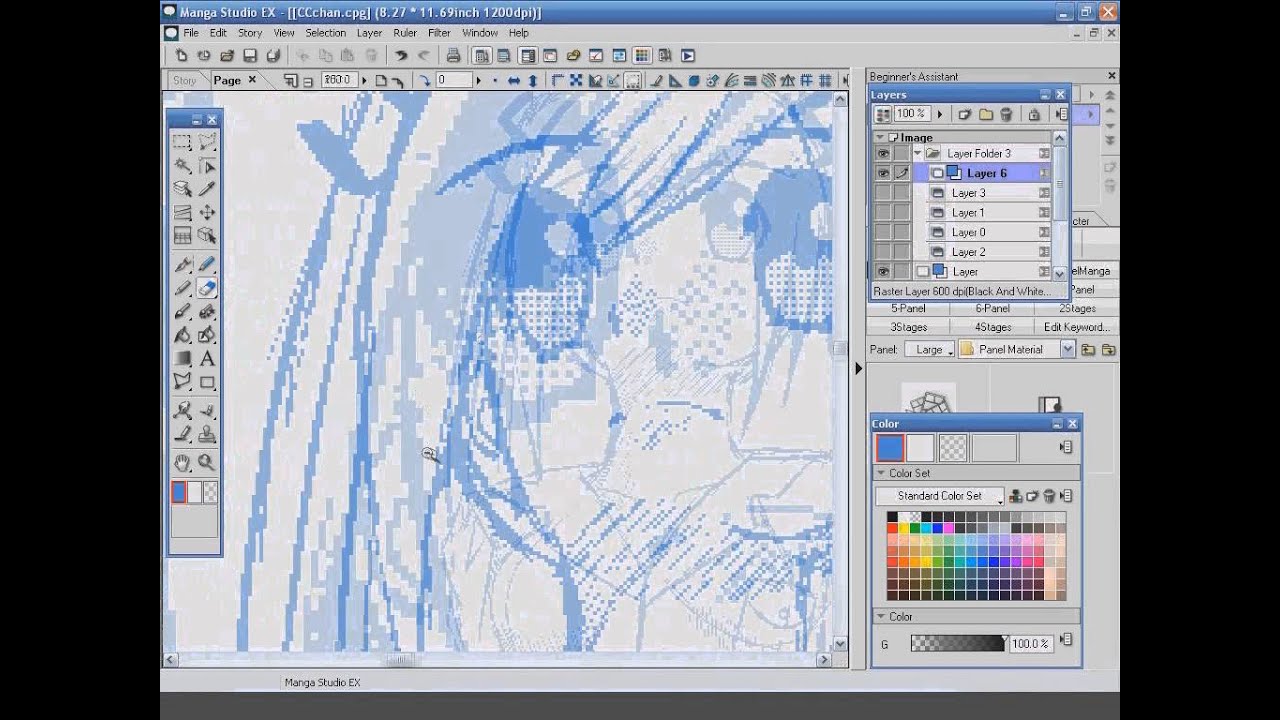Viewport: 1280px width, 720px height.
Task: Create new layer in Layers panel
Action: 965,114
